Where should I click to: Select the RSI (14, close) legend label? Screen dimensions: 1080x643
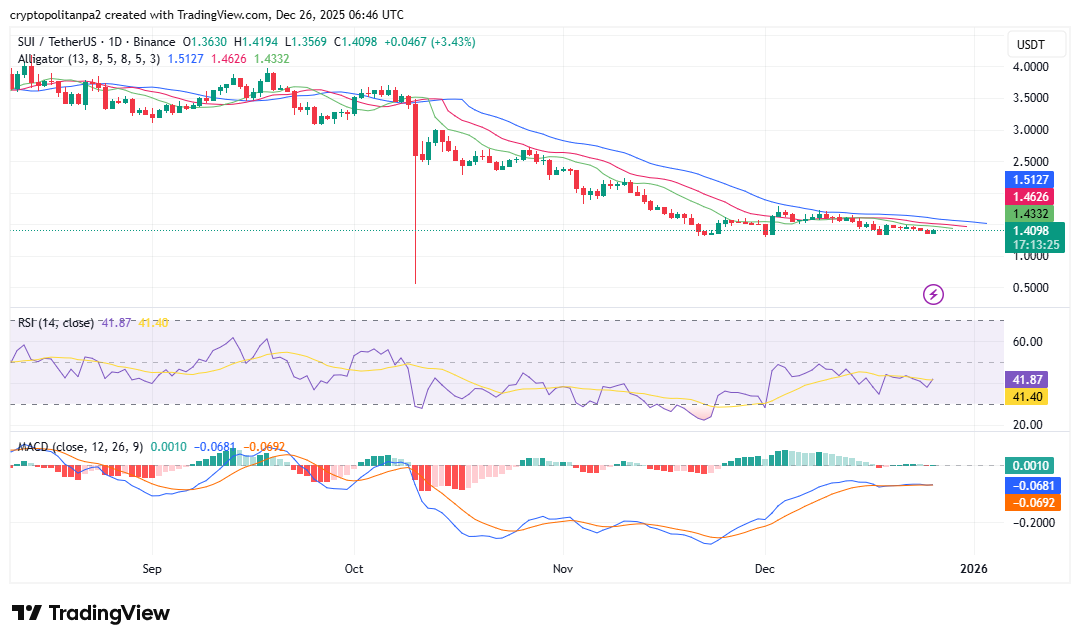(55, 323)
